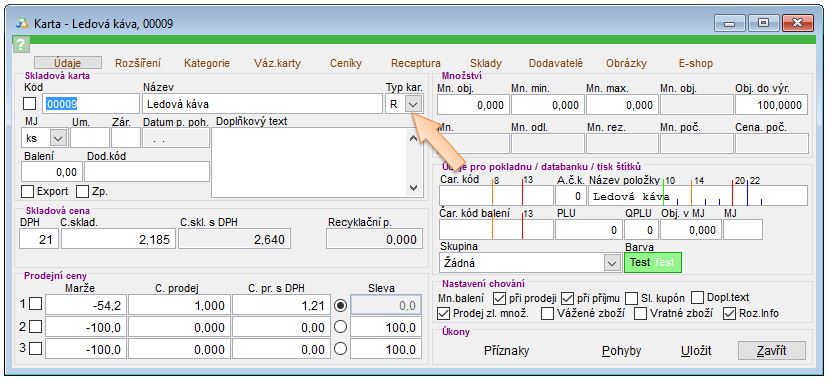831x382 pixels.
Task: Switch to the Receptura tab
Action: 416,64
